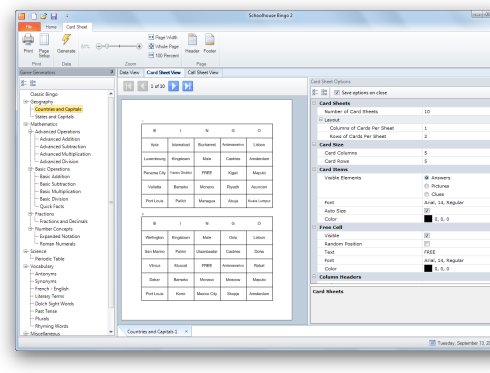Go to the next card sheet page

(173, 86)
